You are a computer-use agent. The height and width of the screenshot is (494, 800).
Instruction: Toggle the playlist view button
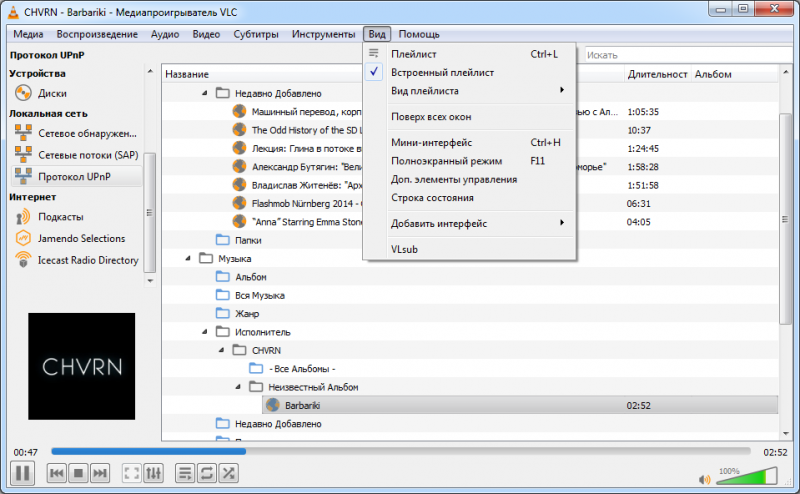185,473
